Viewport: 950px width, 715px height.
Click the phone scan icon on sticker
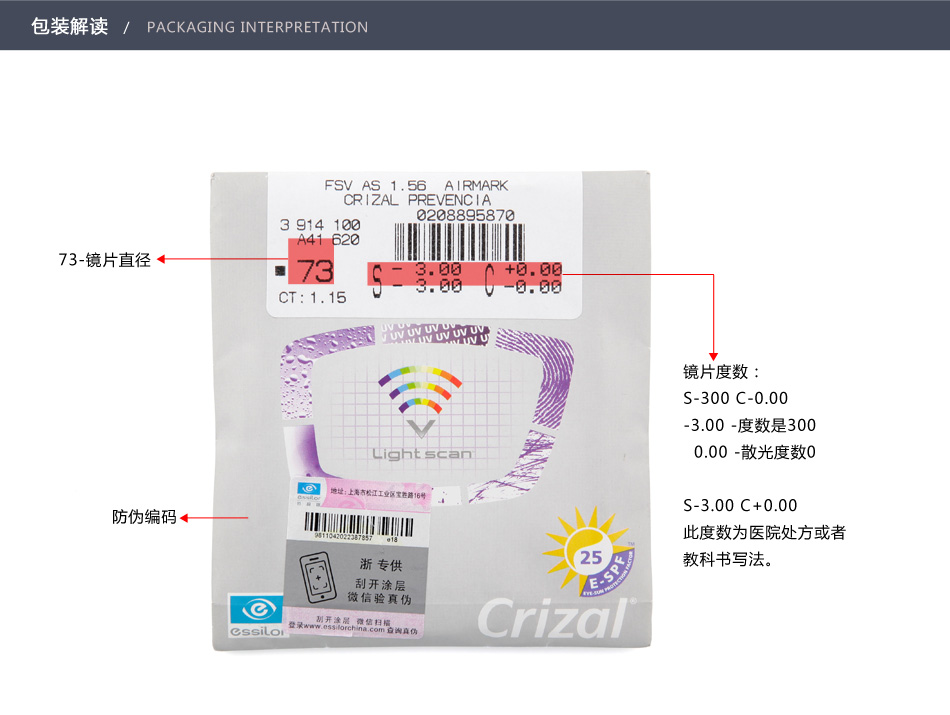click(318, 577)
